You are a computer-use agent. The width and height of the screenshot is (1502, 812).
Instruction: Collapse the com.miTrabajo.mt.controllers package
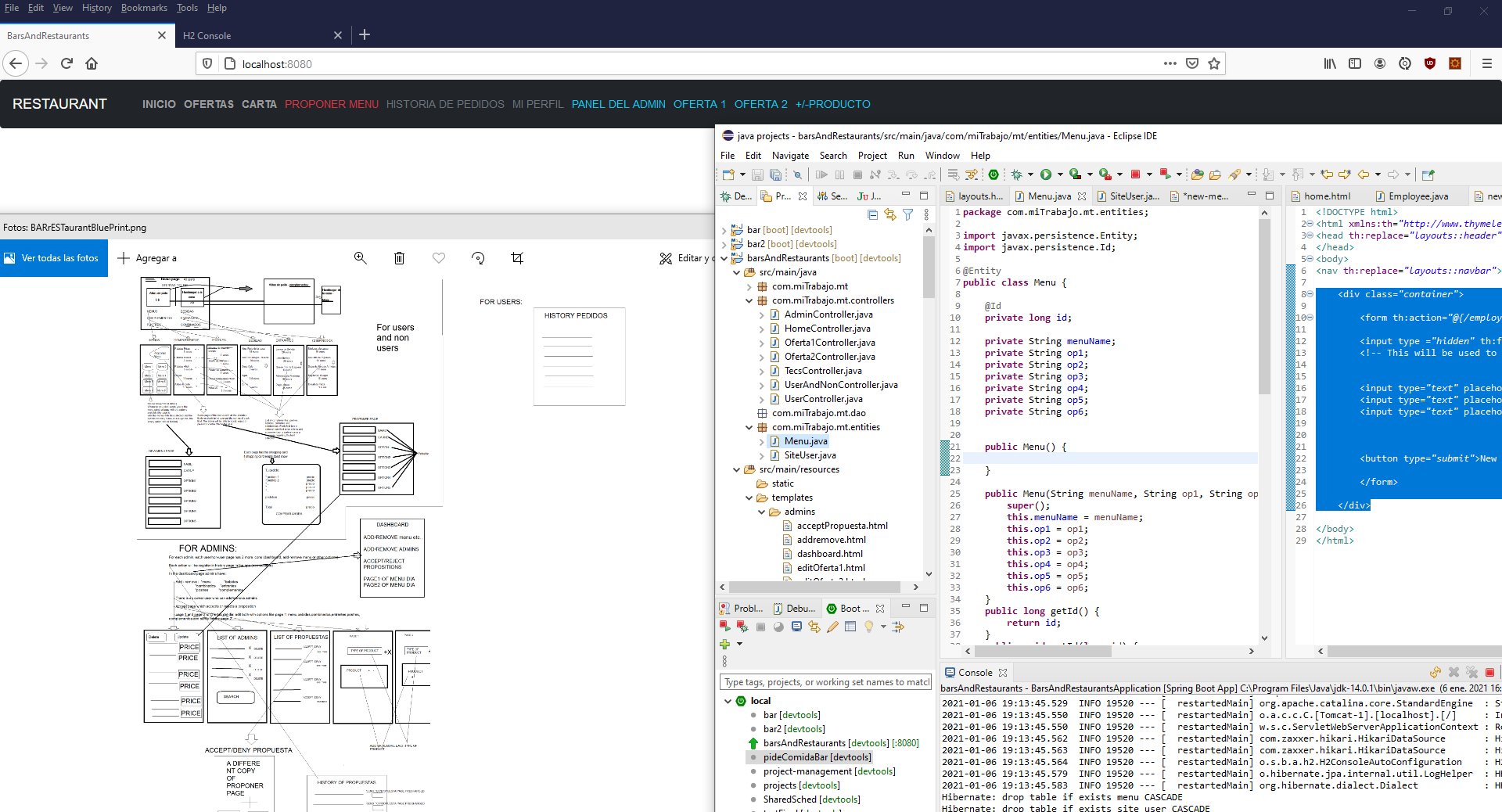point(749,300)
